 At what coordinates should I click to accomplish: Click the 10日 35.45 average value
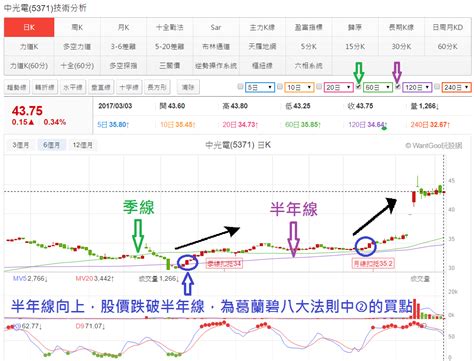pyautogui.click(x=178, y=125)
